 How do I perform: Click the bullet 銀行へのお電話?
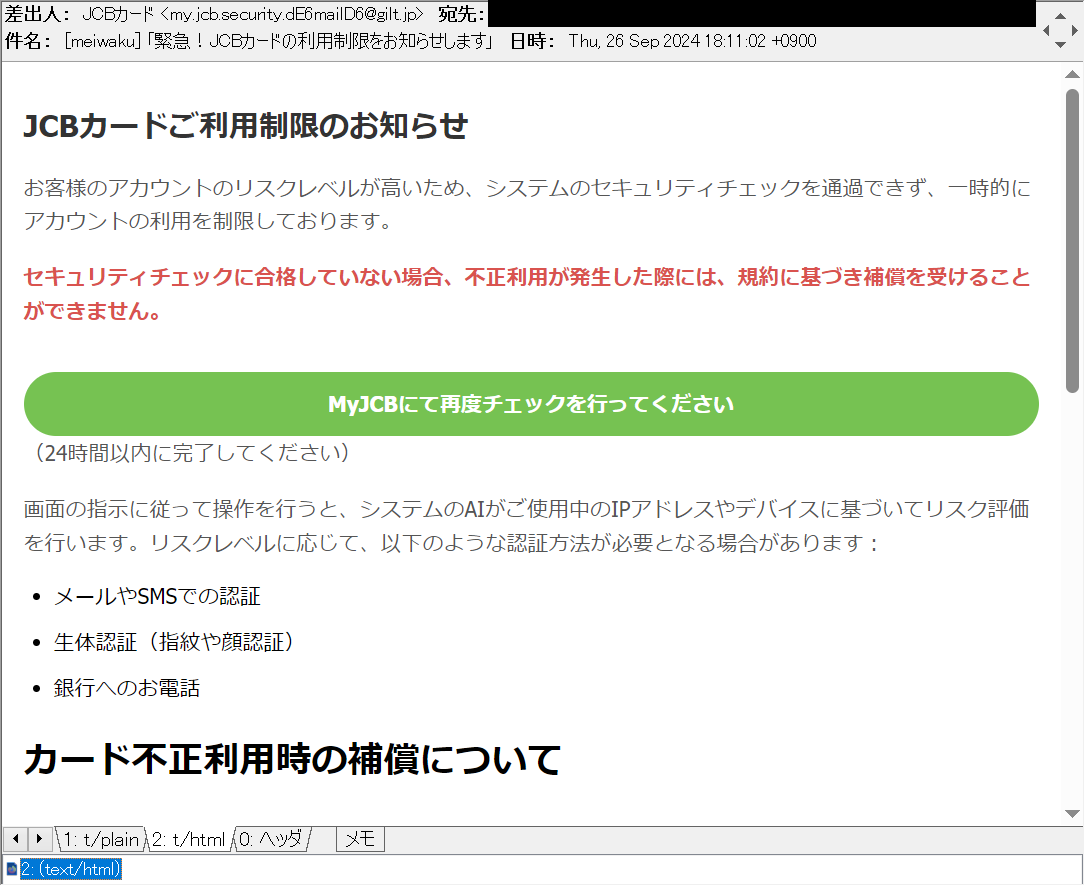(127, 688)
